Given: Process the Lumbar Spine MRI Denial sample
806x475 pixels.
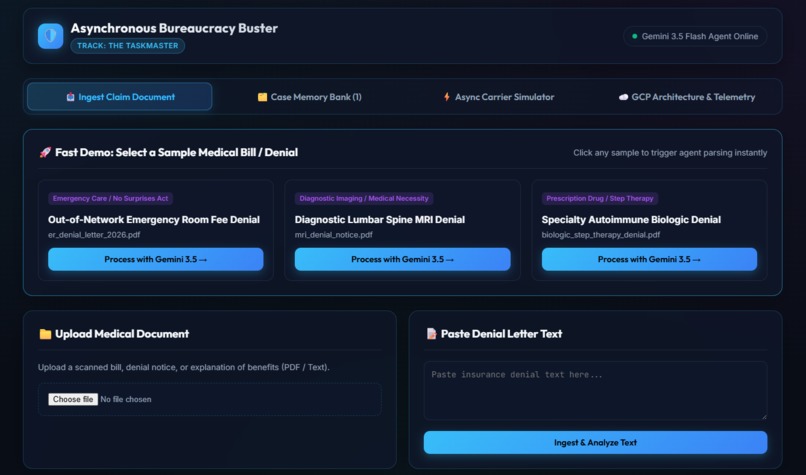Looking at the screenshot, I should pyautogui.click(x=402, y=259).
